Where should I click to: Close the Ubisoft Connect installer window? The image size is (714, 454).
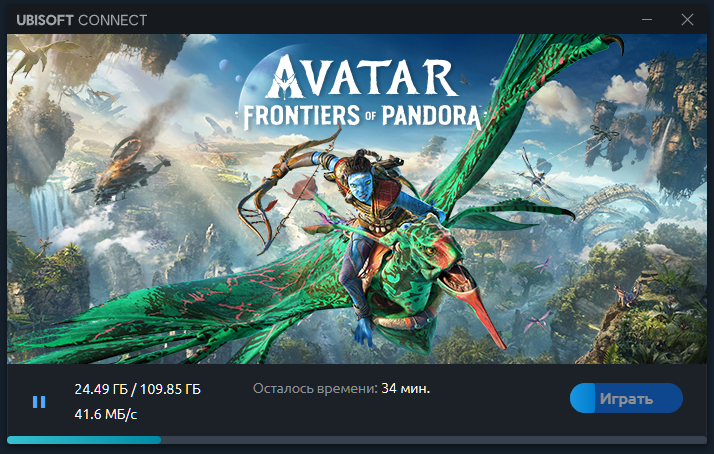(x=687, y=20)
